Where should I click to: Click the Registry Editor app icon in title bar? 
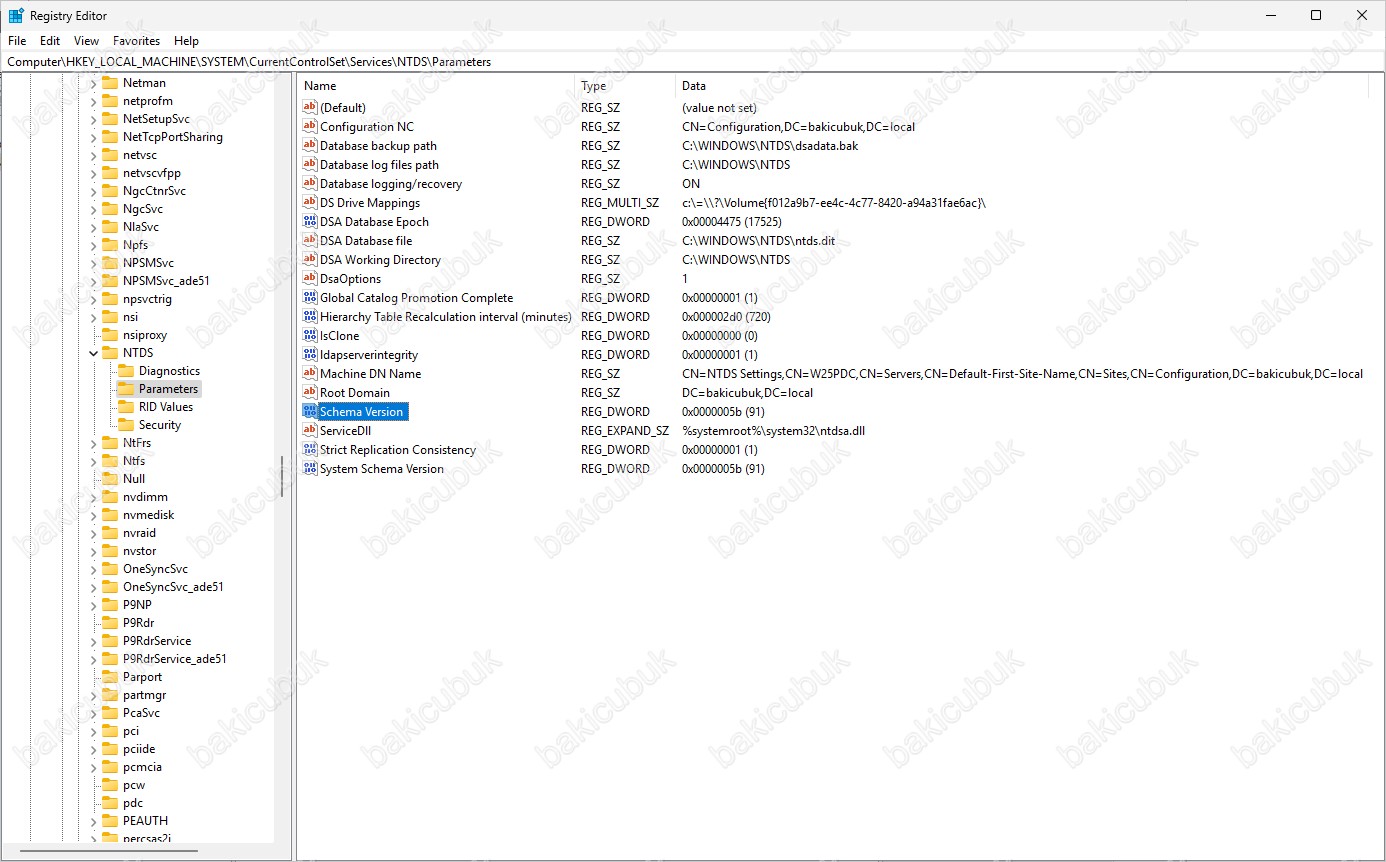(x=16, y=15)
